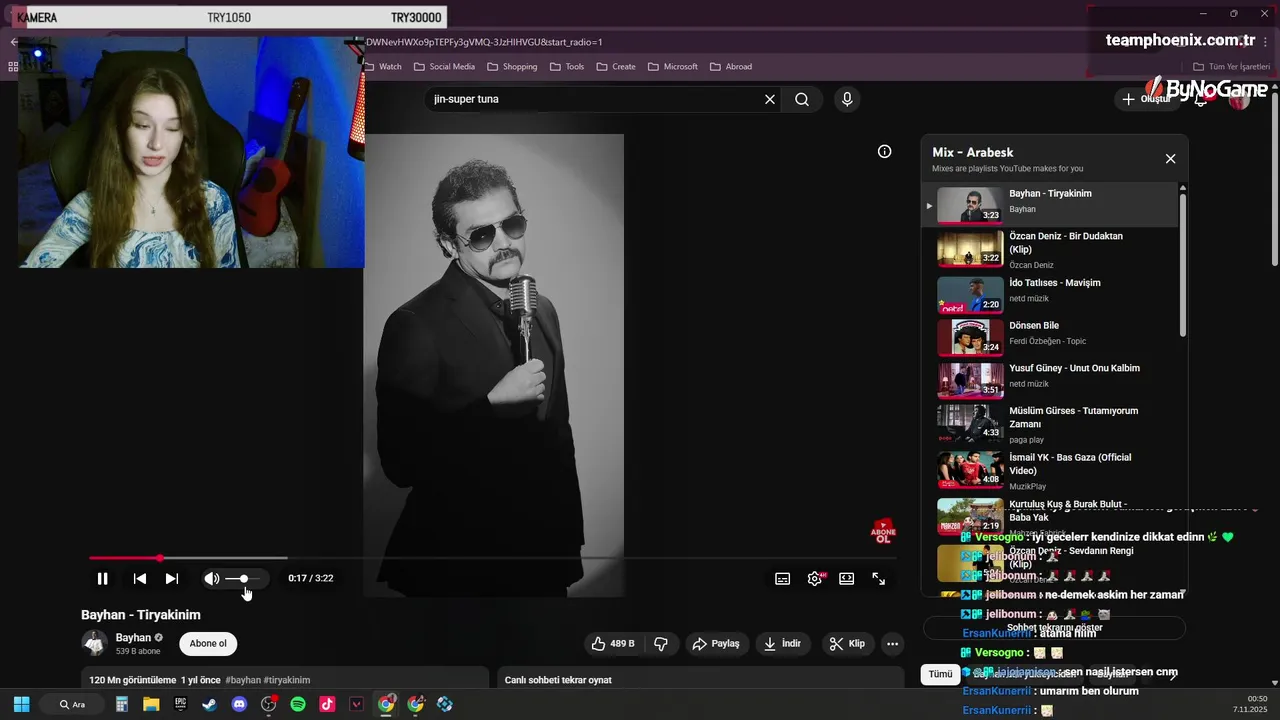This screenshot has width=1280, height=720.
Task: Click the current Bayhan - Tiryakinim playlist entry
Action: coord(1049,205)
